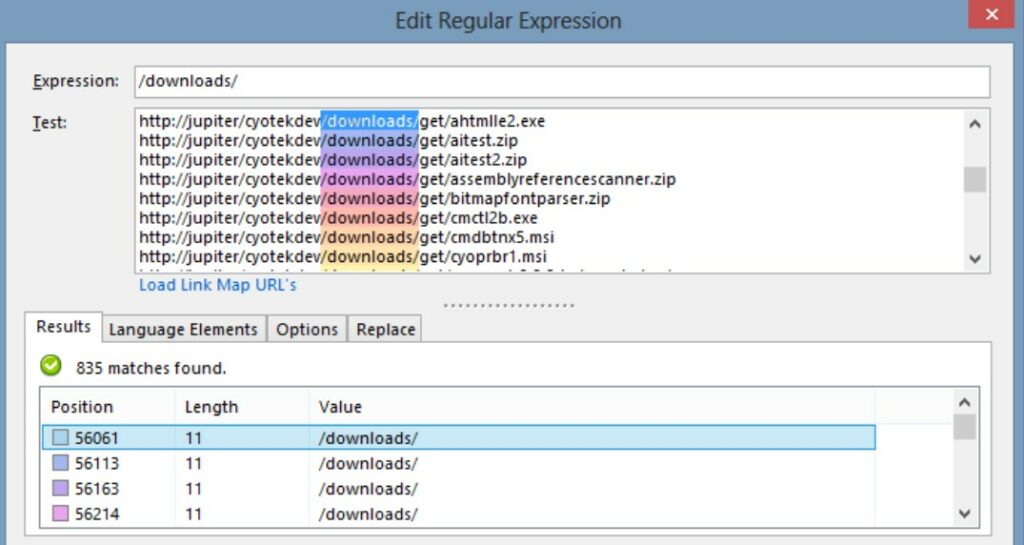Select the color swatch for position 56163

[x=60, y=489]
